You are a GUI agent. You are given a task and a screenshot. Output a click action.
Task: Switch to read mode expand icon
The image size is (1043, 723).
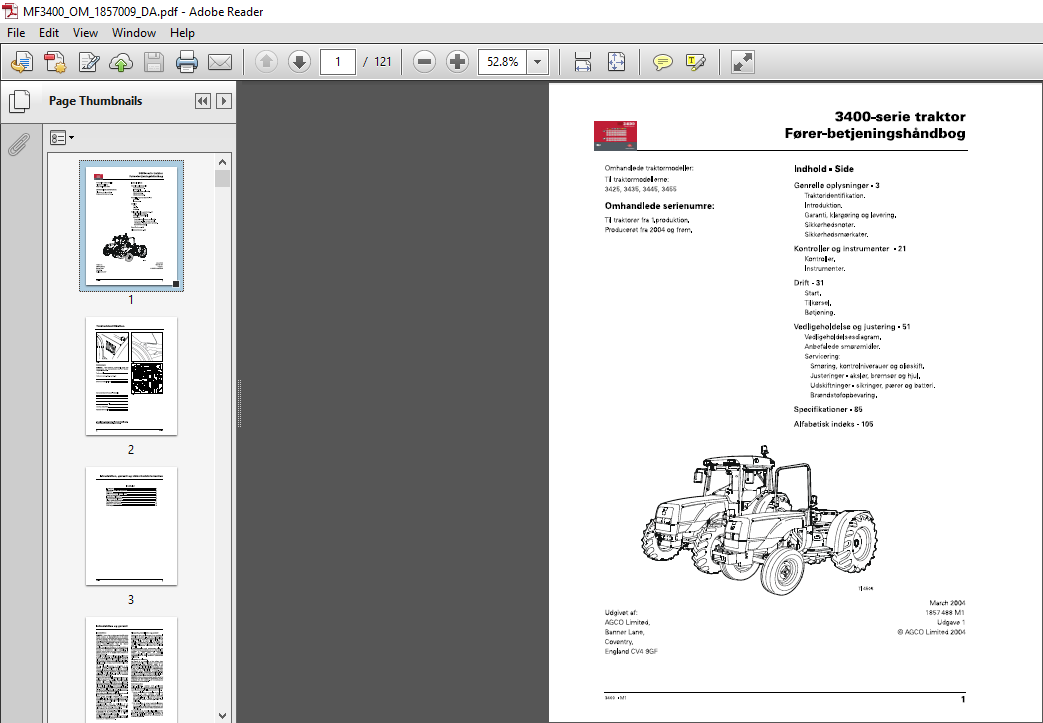742,62
